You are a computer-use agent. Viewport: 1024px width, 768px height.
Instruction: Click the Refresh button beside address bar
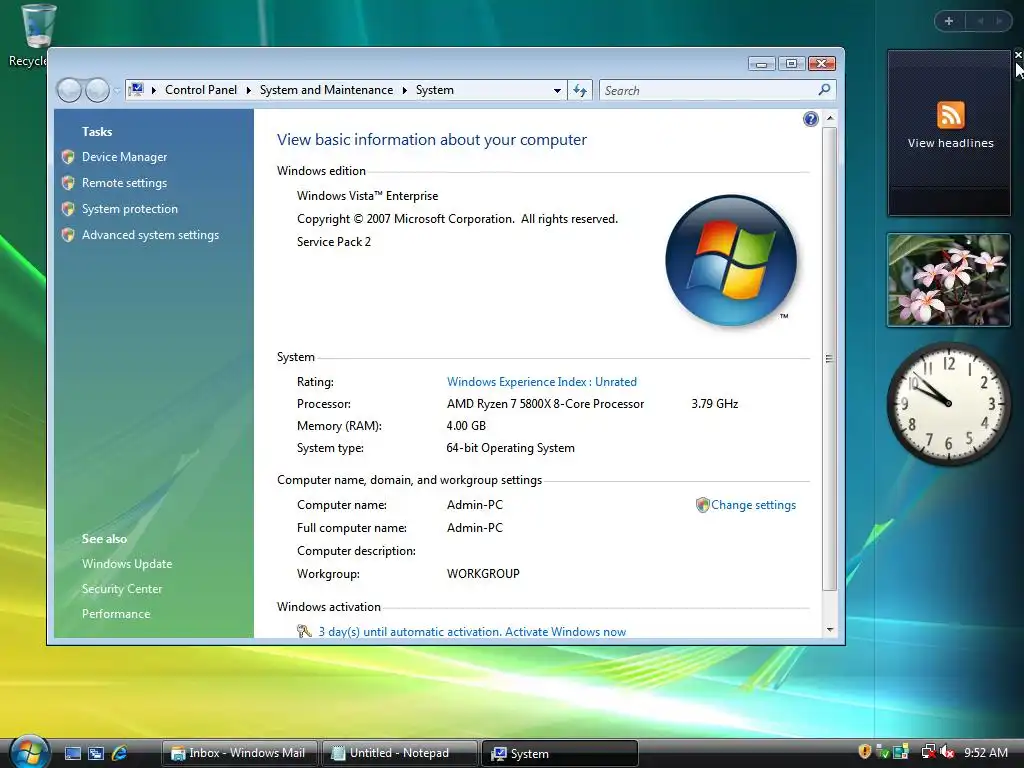coord(580,90)
